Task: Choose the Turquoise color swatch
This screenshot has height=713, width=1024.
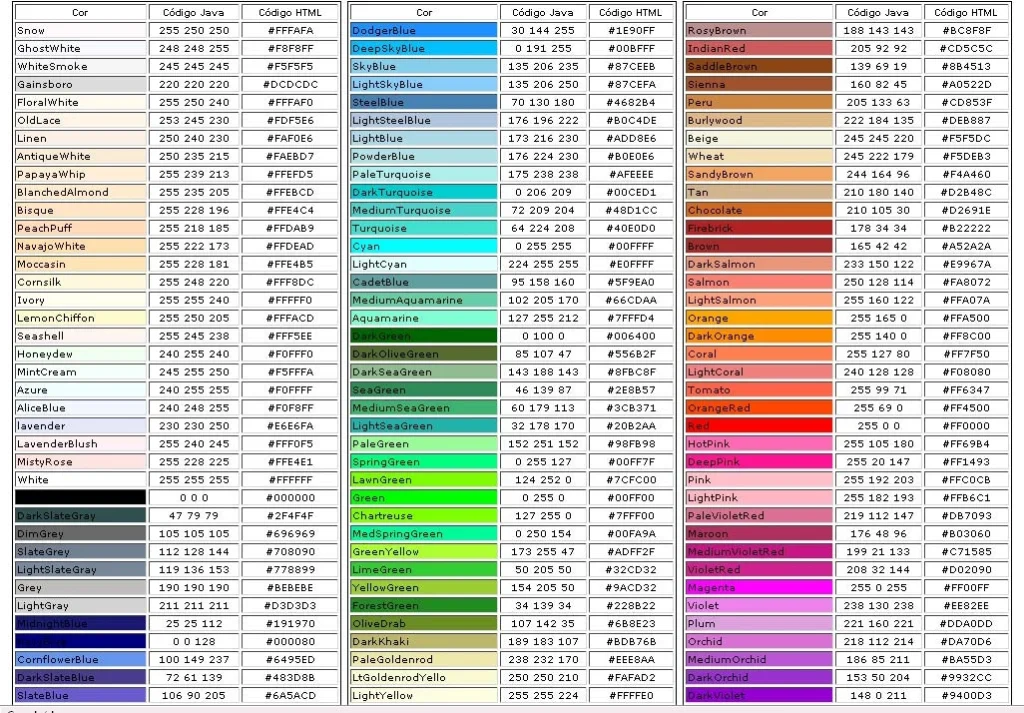Action: coord(423,229)
